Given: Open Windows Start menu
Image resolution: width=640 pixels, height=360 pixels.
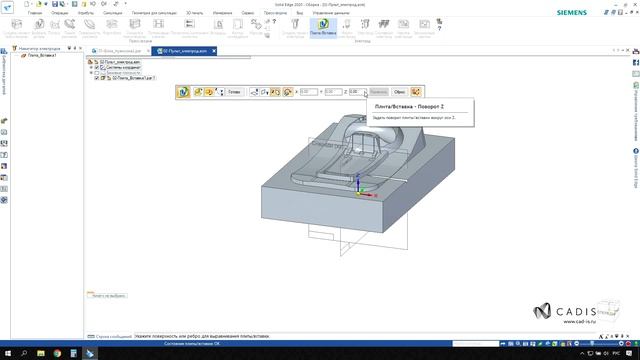Looking at the screenshot, I should point(7,353).
